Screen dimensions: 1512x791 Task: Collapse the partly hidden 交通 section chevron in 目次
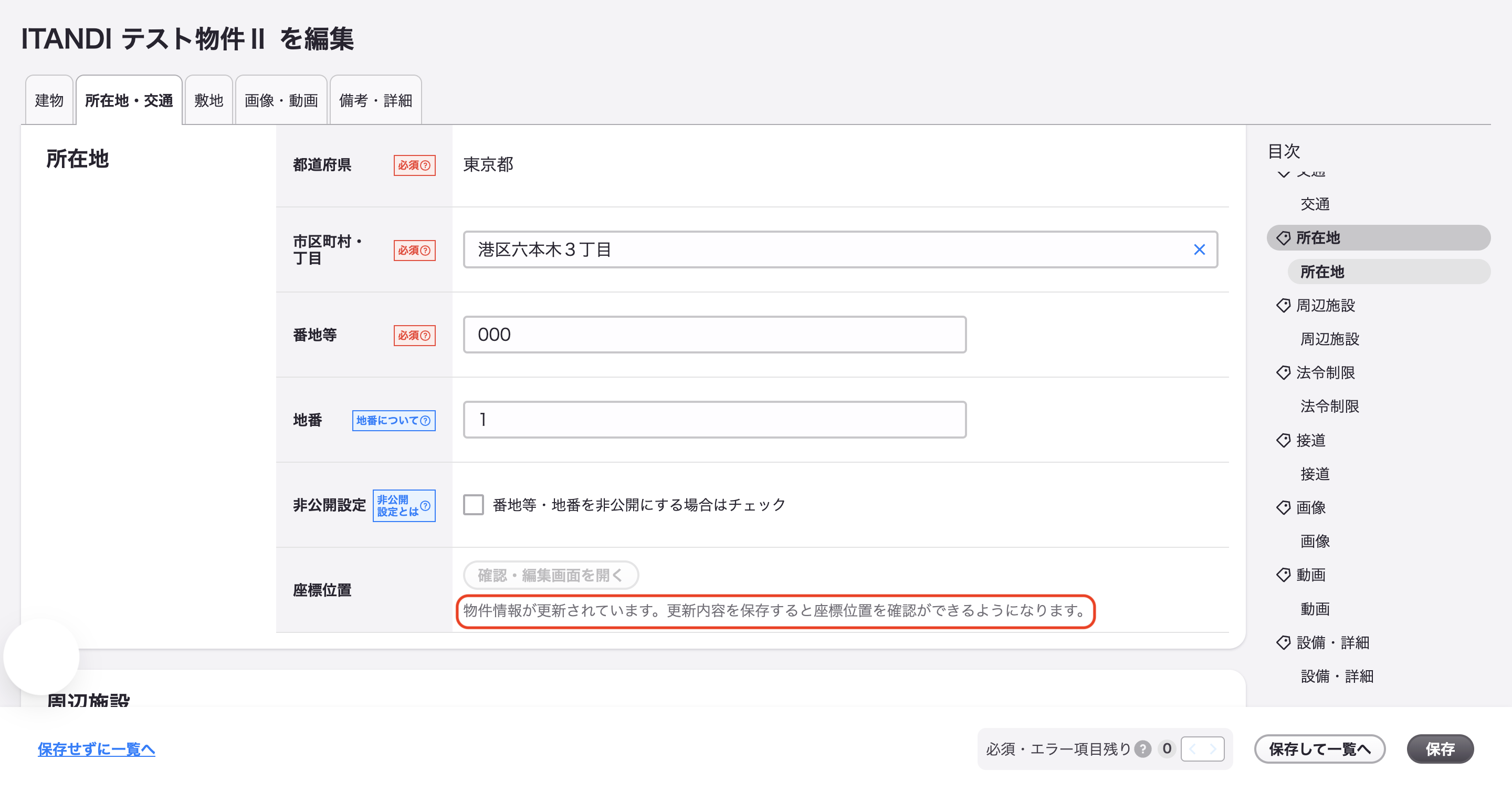click(1284, 173)
